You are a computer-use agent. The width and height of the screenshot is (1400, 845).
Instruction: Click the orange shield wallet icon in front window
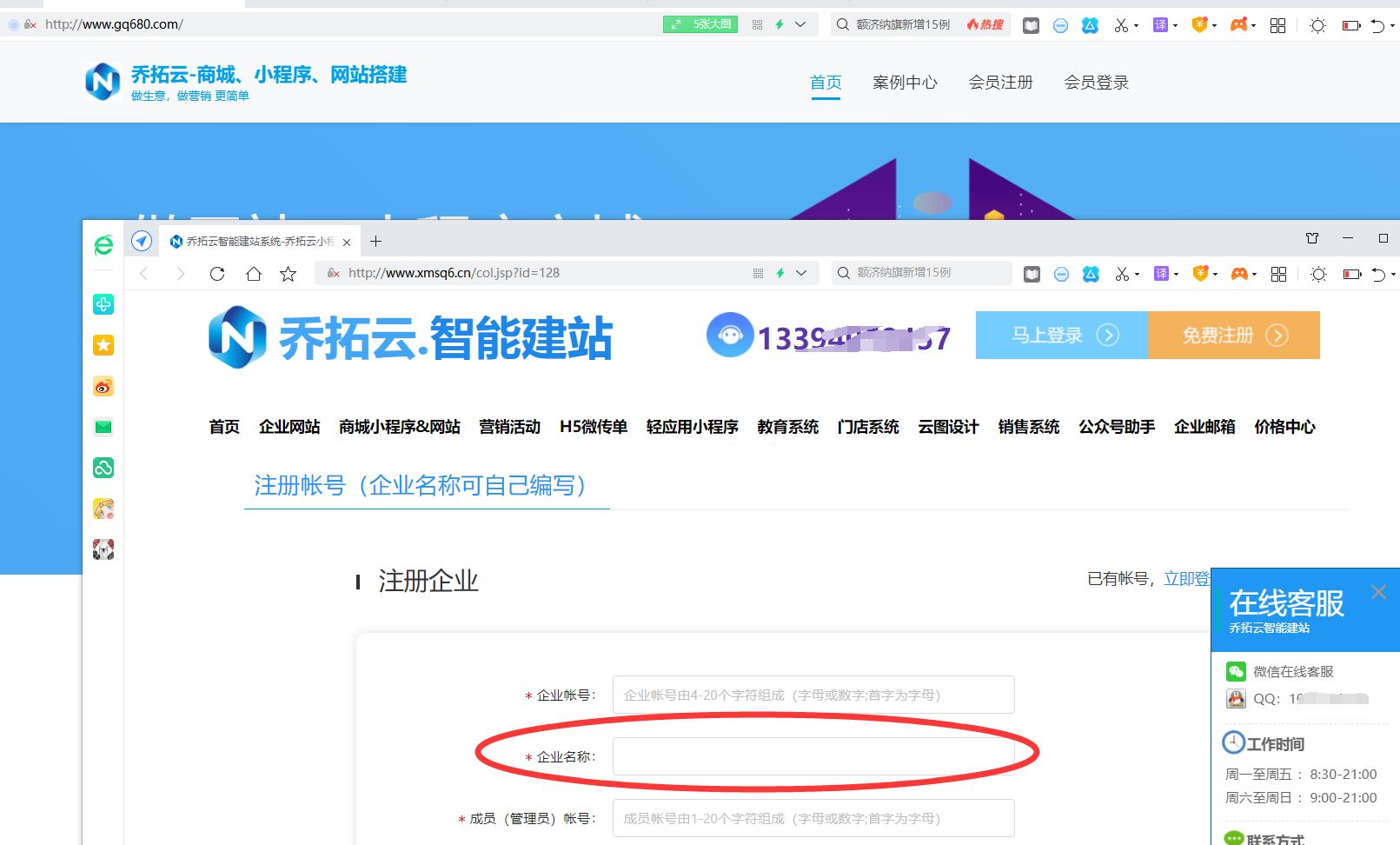click(x=1200, y=274)
